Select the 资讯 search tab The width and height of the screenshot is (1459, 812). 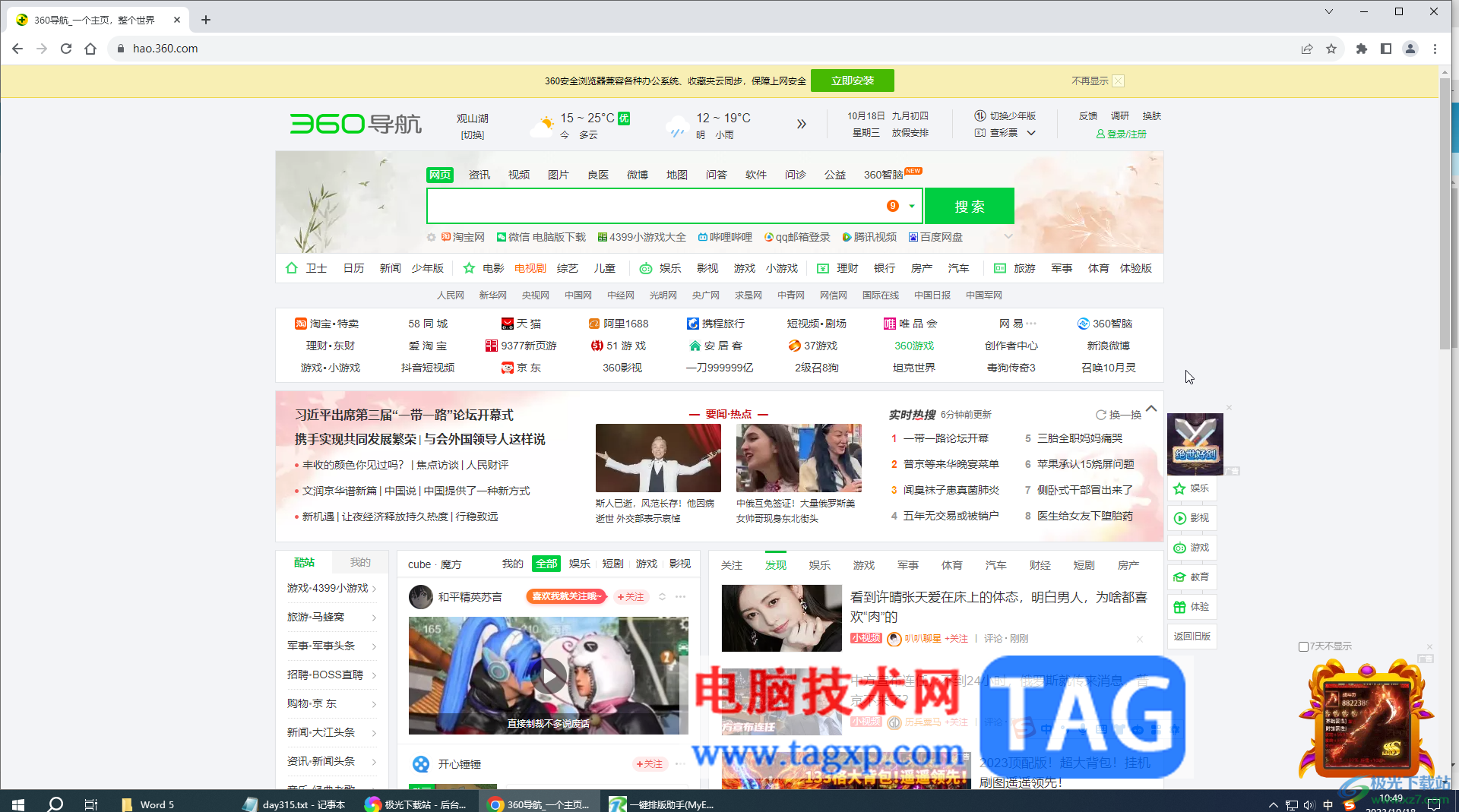[479, 175]
